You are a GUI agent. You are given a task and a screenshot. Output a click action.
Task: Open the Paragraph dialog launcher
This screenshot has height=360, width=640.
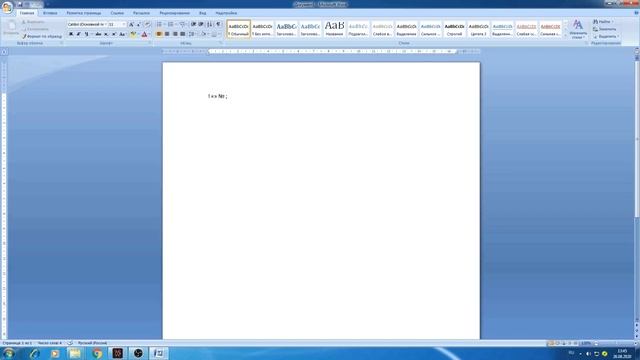pos(221,43)
